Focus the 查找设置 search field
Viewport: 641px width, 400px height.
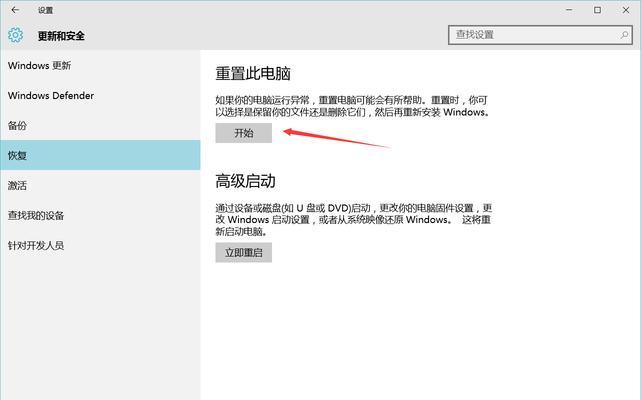tap(540, 35)
